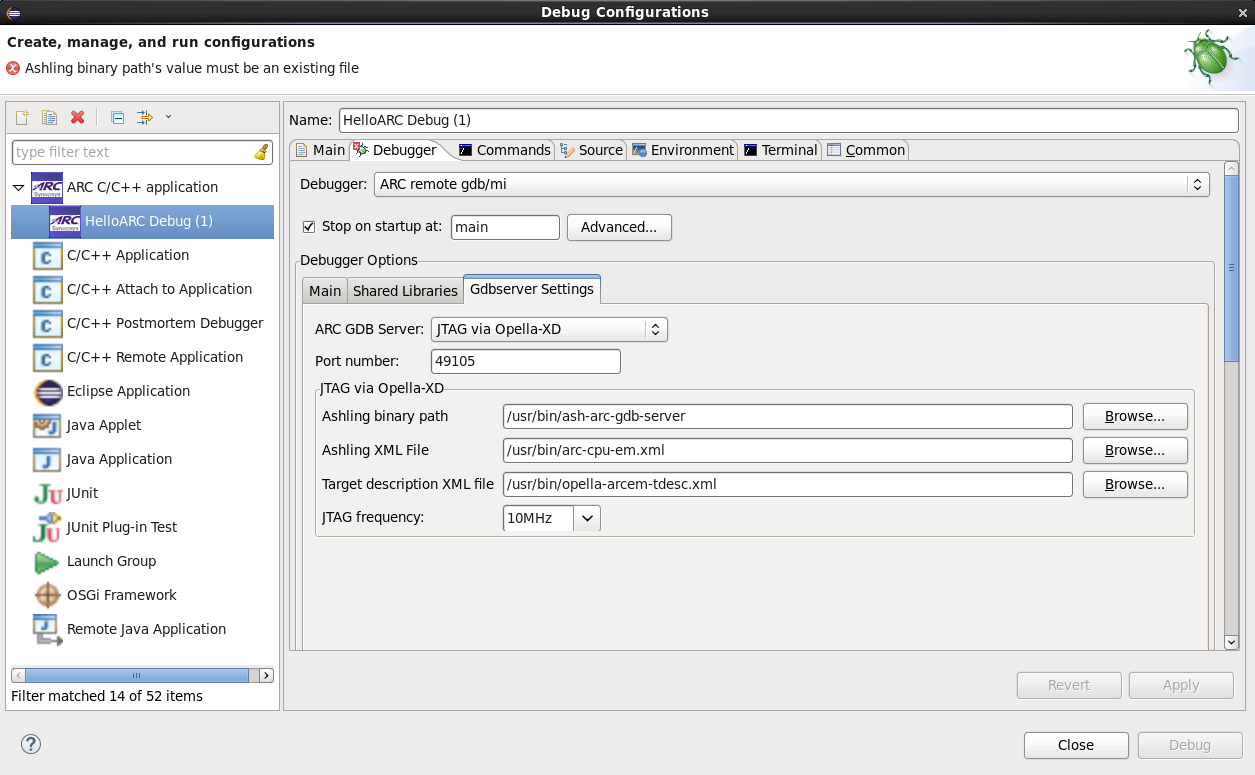Click the Advanced... button
Viewport: 1255px width, 775px height.
click(619, 227)
